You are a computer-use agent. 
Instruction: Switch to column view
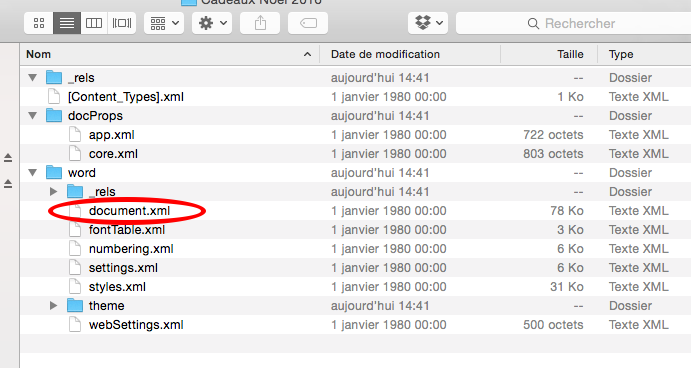(94, 23)
